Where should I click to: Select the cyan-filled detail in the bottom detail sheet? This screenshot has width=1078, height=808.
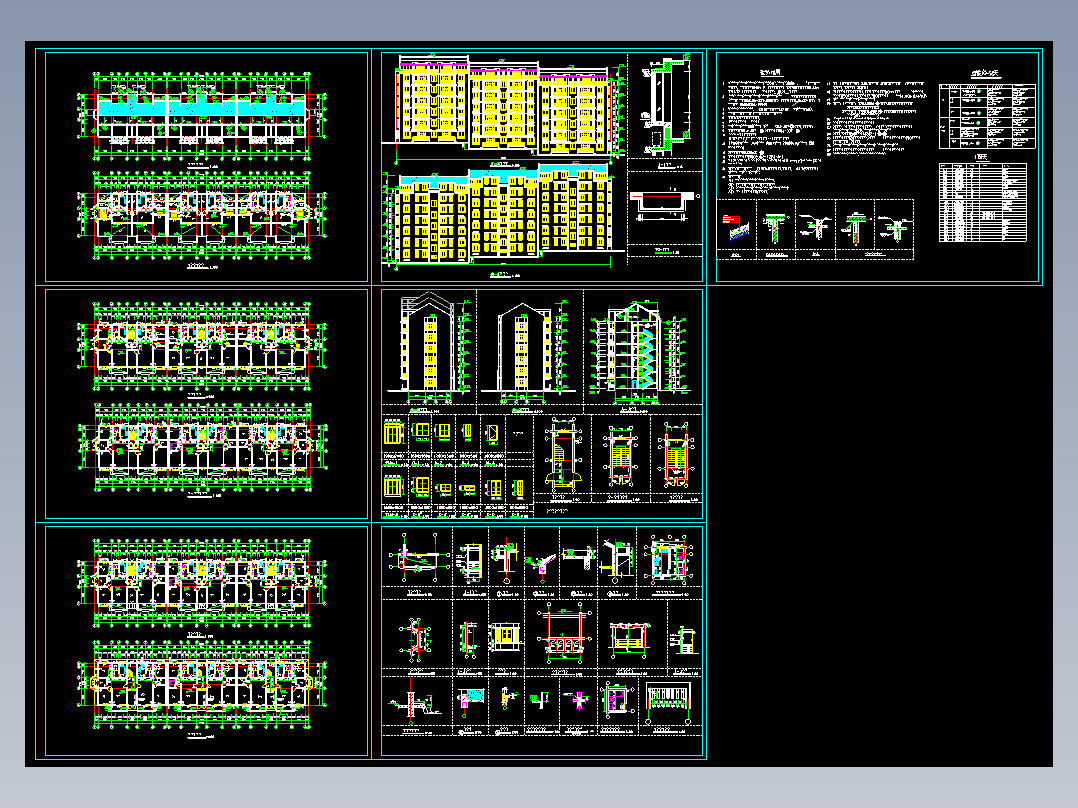[x=471, y=699]
